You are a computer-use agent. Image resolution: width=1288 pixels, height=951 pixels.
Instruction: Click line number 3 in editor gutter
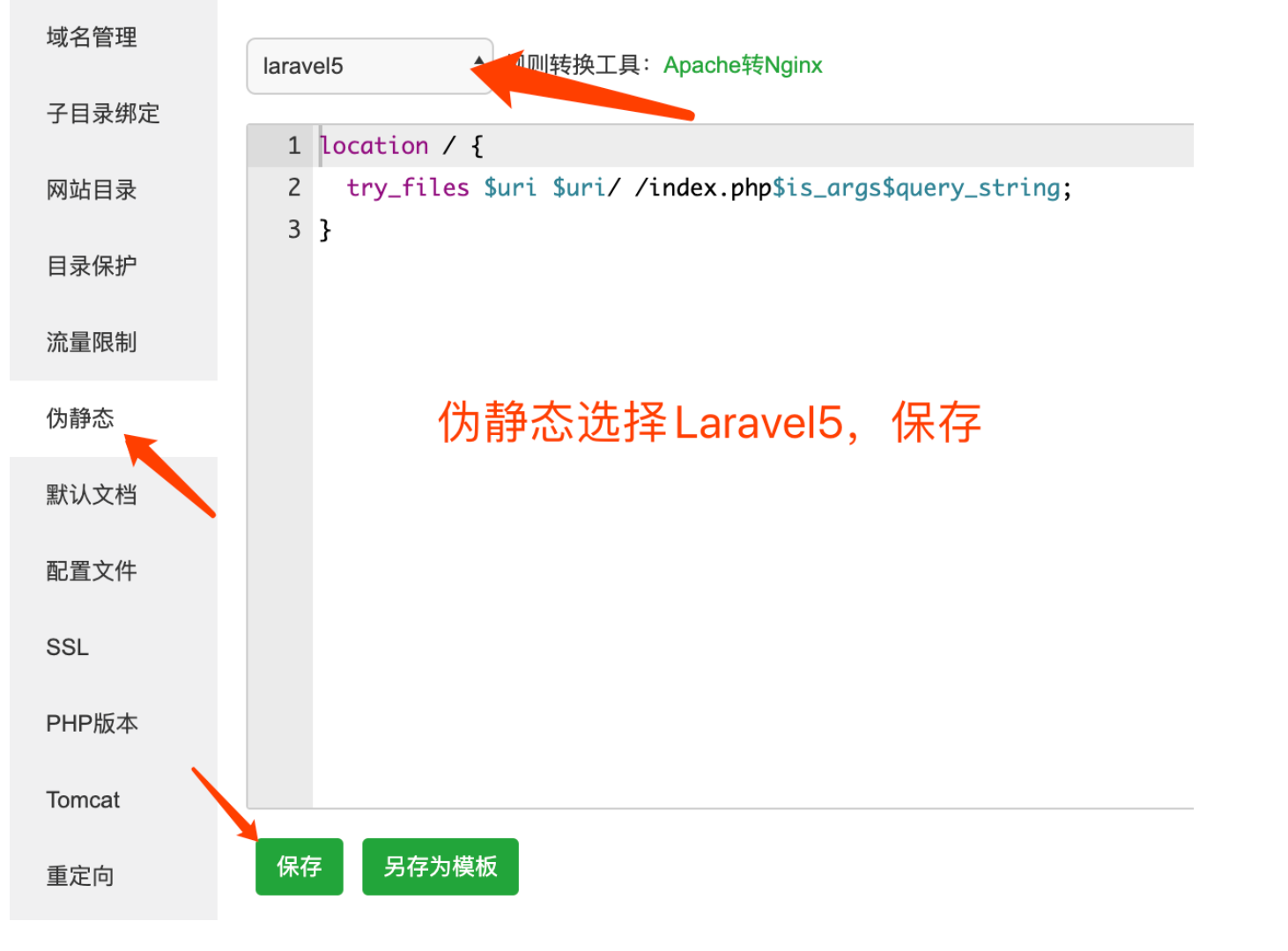[x=293, y=230]
